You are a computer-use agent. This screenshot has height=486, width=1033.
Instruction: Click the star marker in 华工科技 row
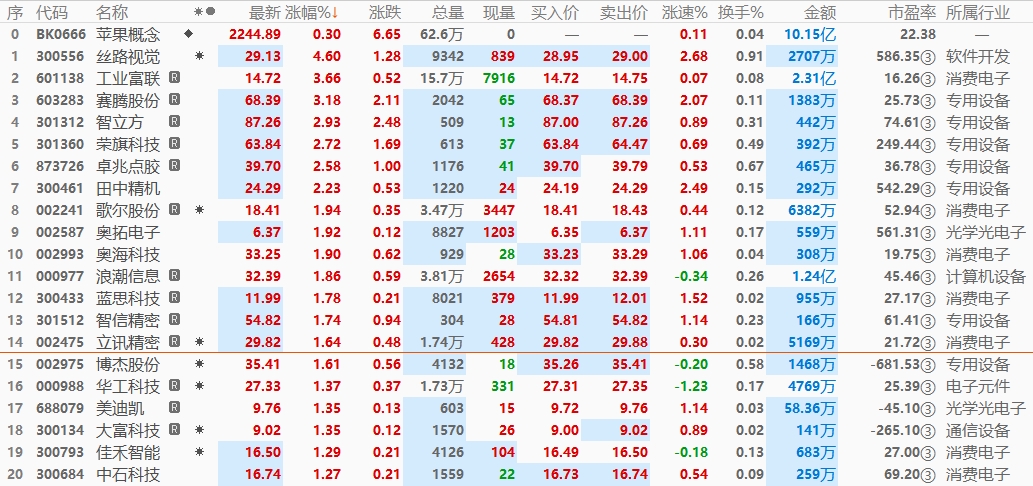coord(200,386)
